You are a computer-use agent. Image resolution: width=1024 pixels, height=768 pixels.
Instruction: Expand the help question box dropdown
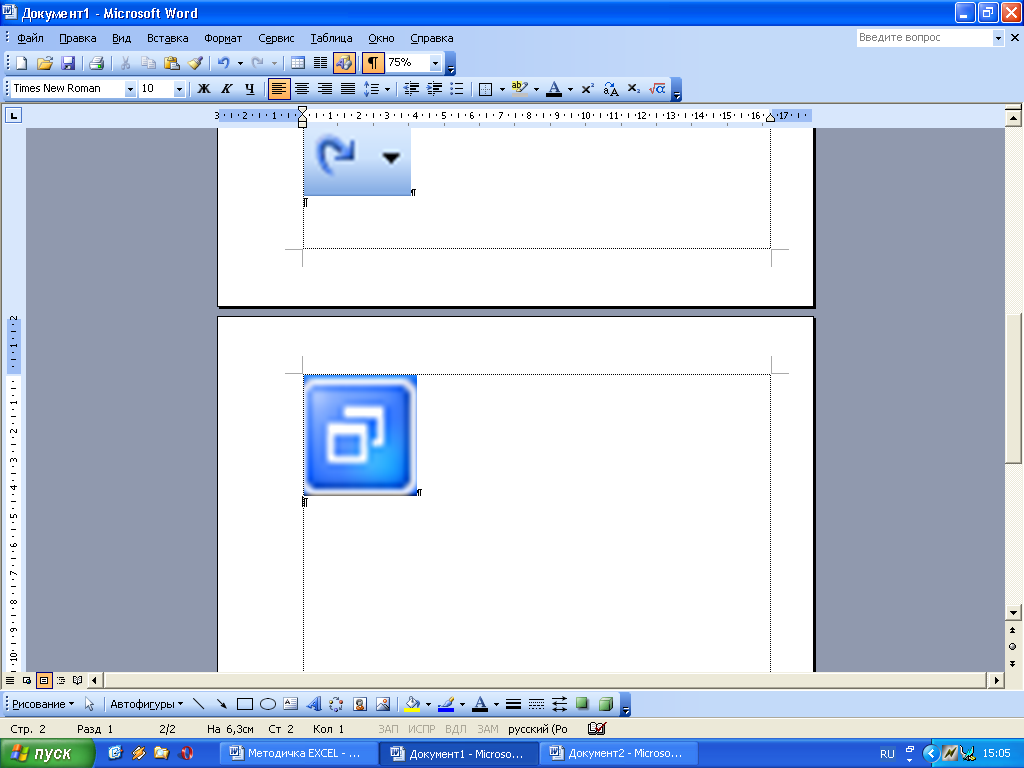[998, 38]
